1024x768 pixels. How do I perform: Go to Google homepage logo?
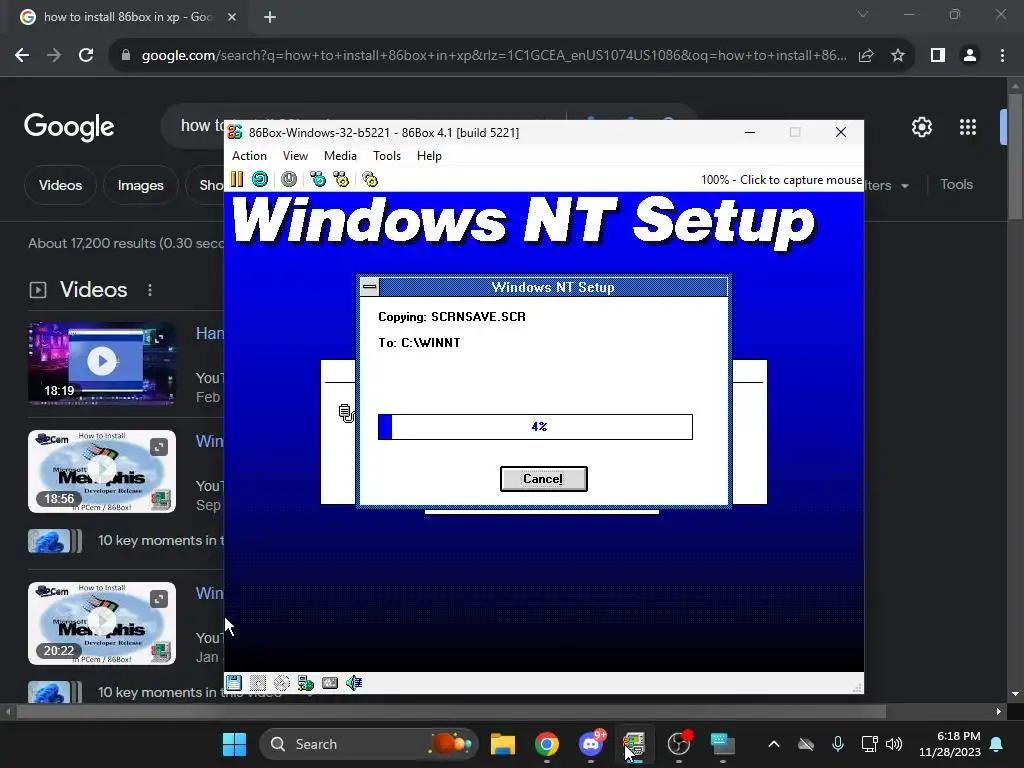pyautogui.click(x=69, y=127)
